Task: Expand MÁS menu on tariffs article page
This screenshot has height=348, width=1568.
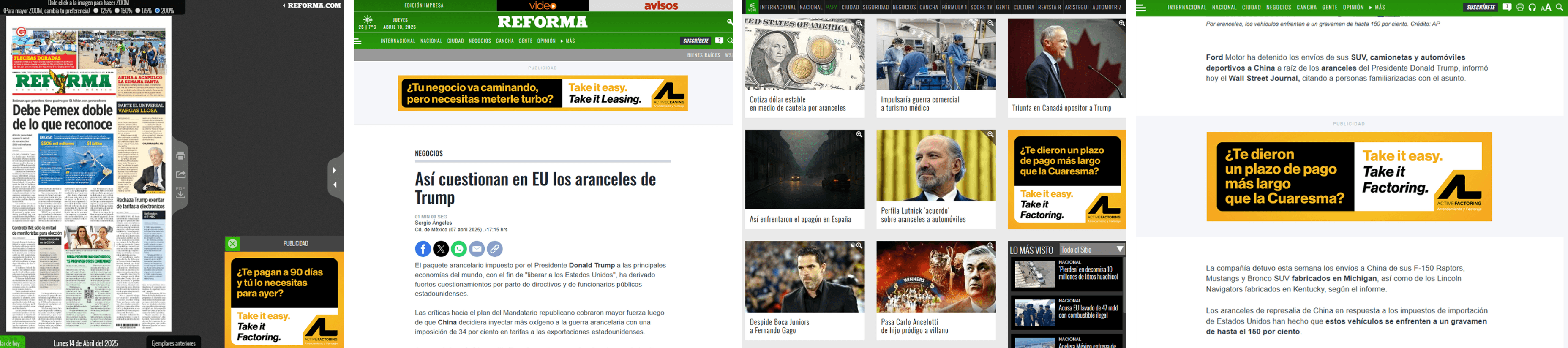Action: [x=568, y=41]
